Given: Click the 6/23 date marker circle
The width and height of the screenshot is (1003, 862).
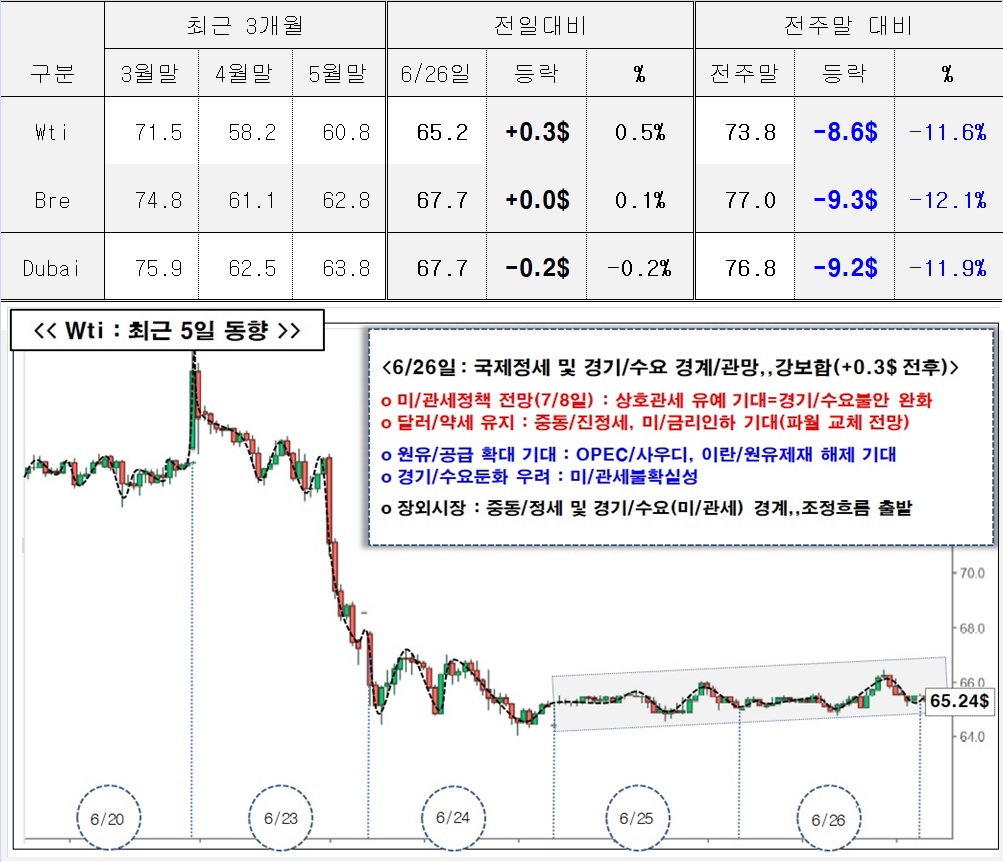Looking at the screenshot, I should (281, 818).
